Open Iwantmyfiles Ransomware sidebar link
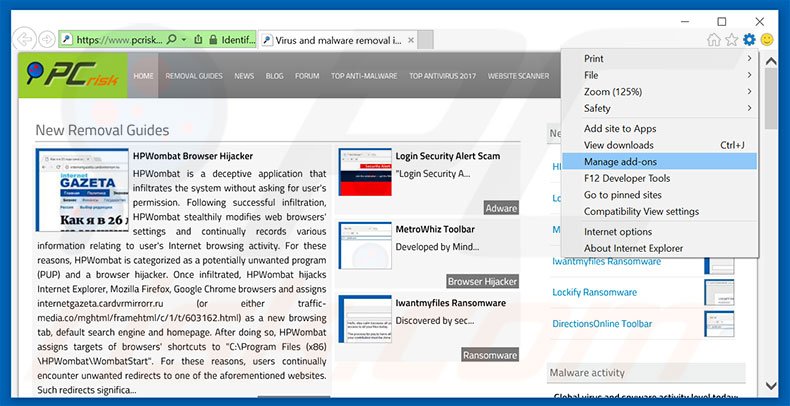Viewport: 790px width, 406px height. (x=606, y=261)
